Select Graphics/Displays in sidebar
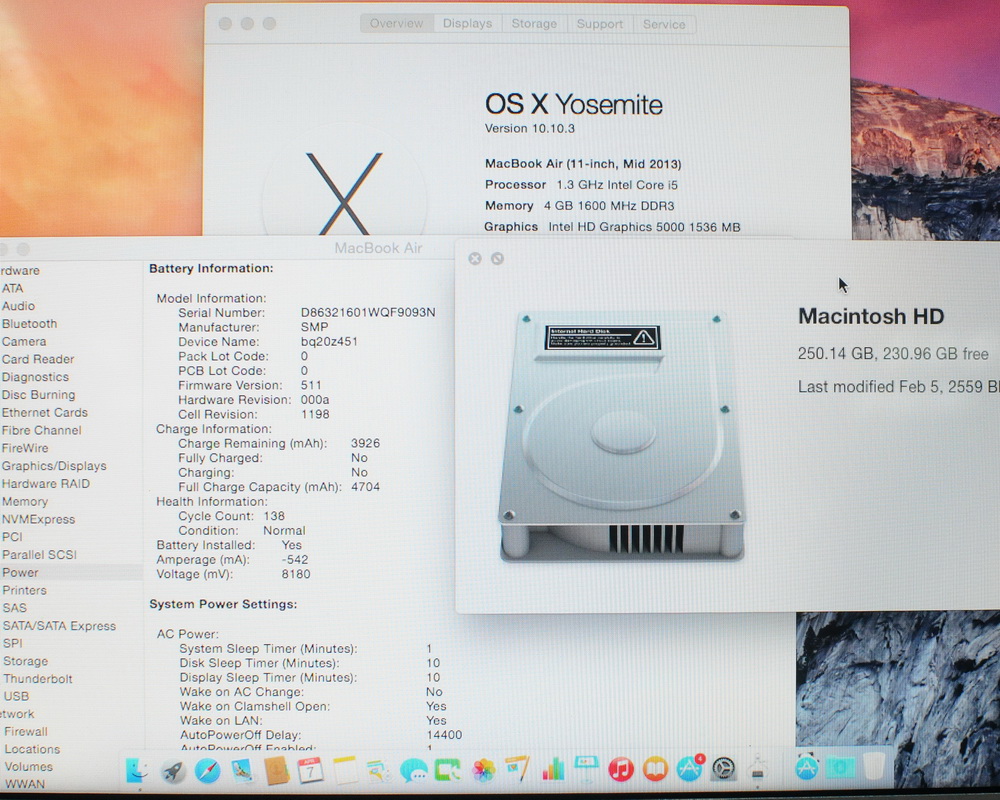The image size is (1000, 800). [x=54, y=466]
